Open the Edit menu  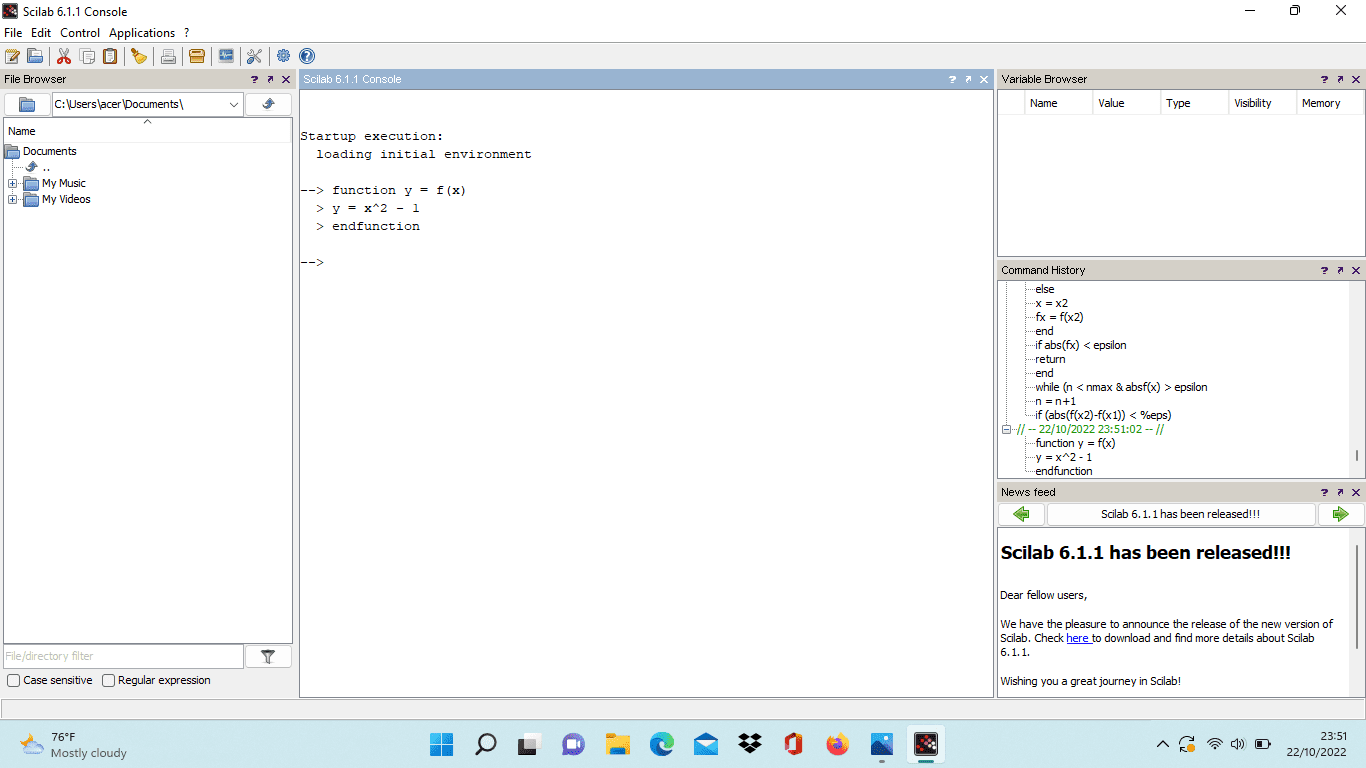(41, 33)
